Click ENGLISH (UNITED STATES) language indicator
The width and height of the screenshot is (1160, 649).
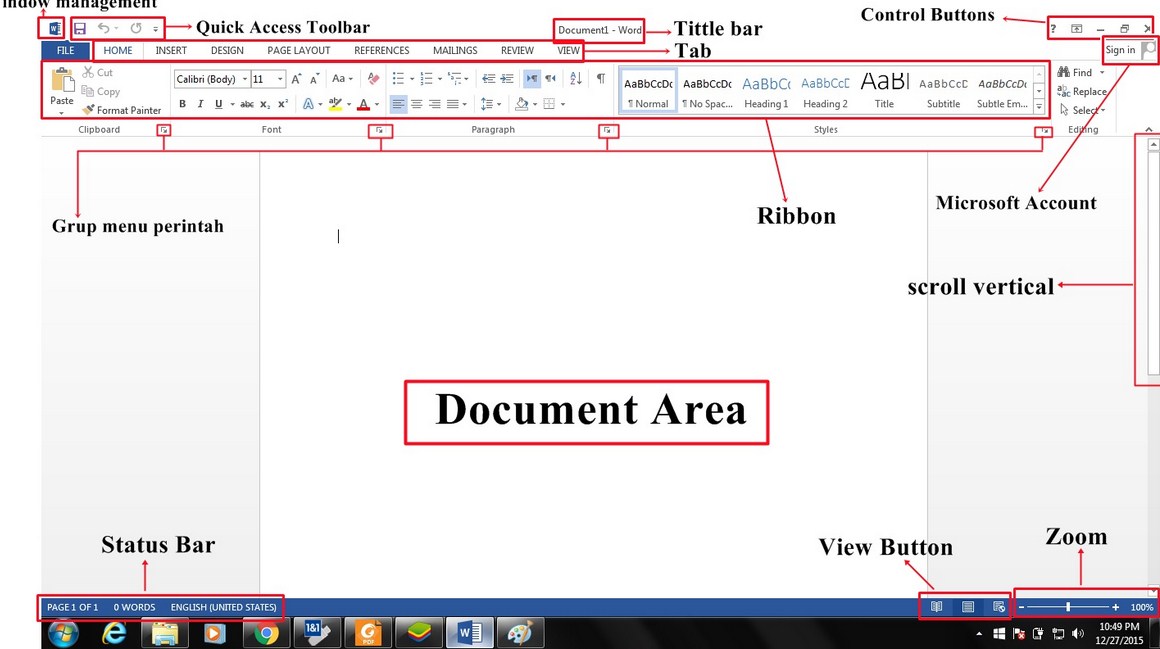223,607
